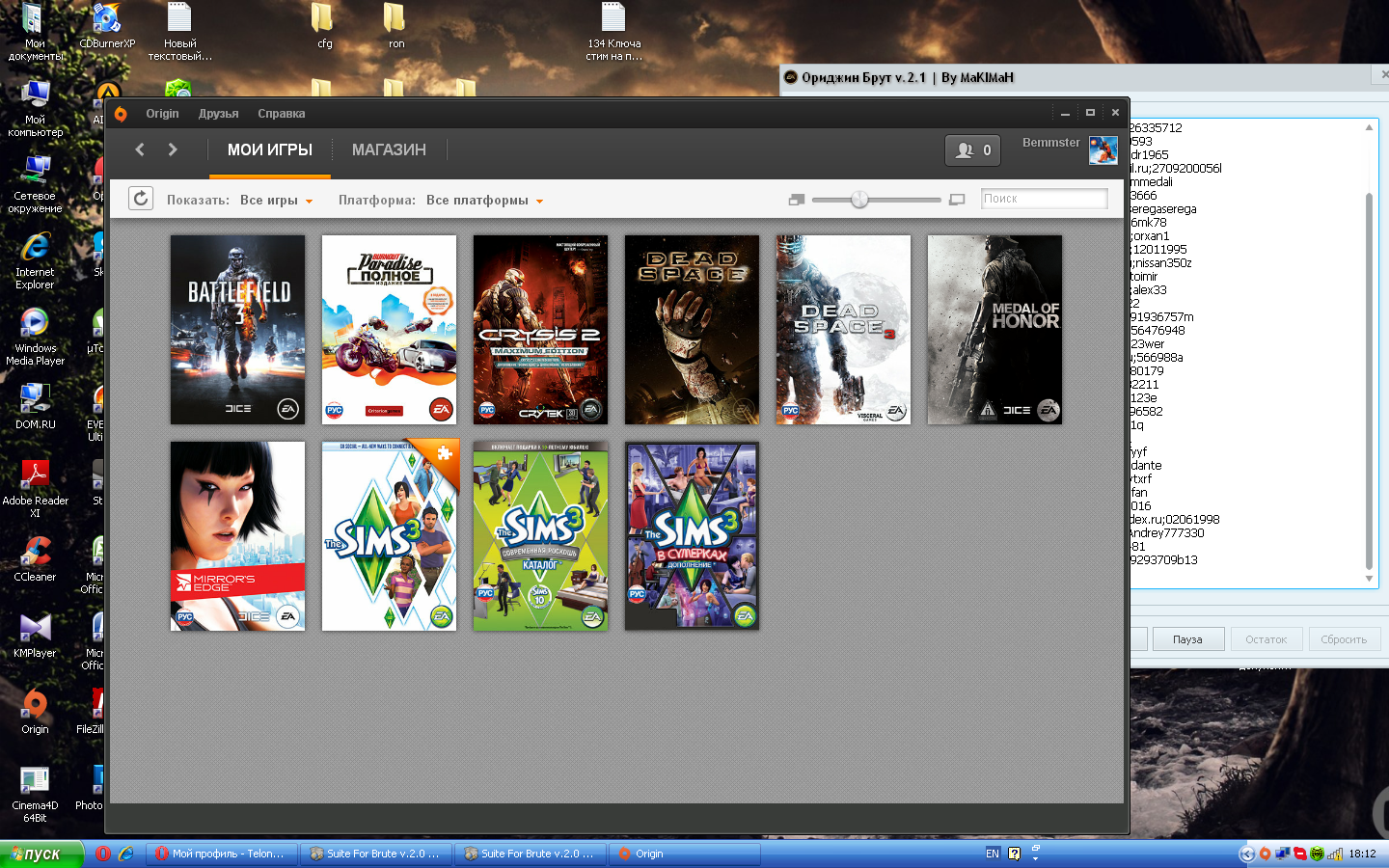Expand the 'Все игры' filter dropdown

pyautogui.click(x=277, y=201)
